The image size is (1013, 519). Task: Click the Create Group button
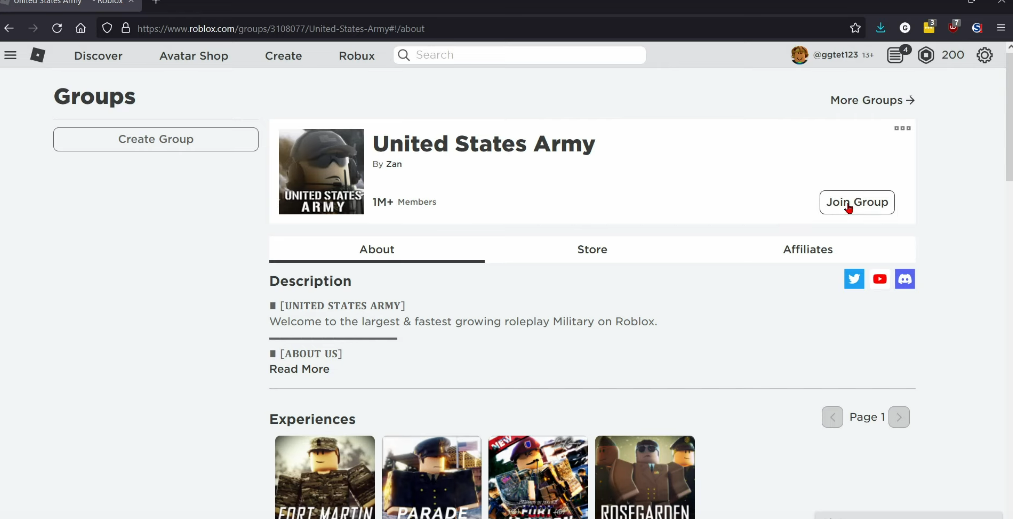(x=156, y=139)
